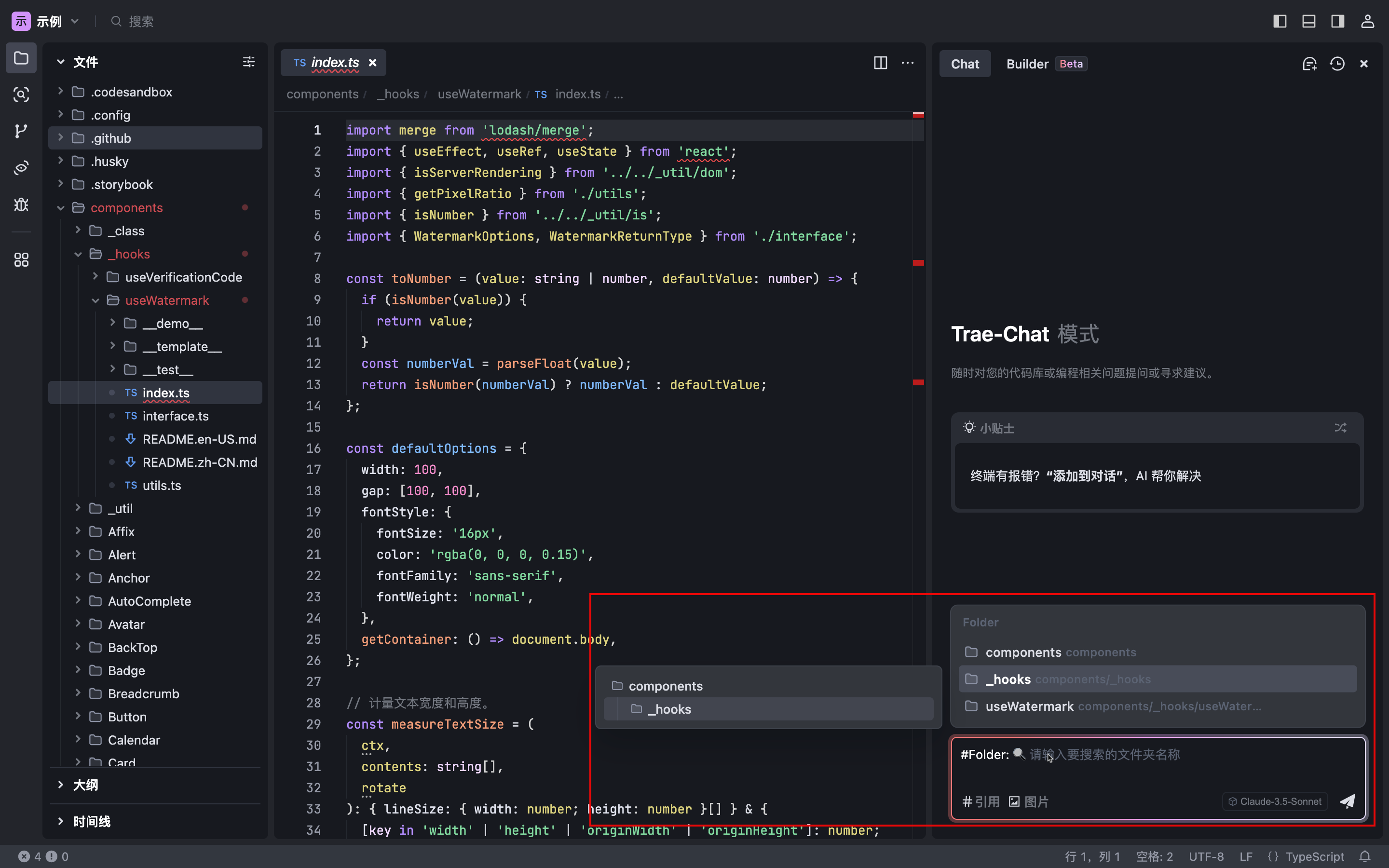Select _hooks in the Folder suggestion list
The height and width of the screenshot is (868, 1389).
point(1157,679)
